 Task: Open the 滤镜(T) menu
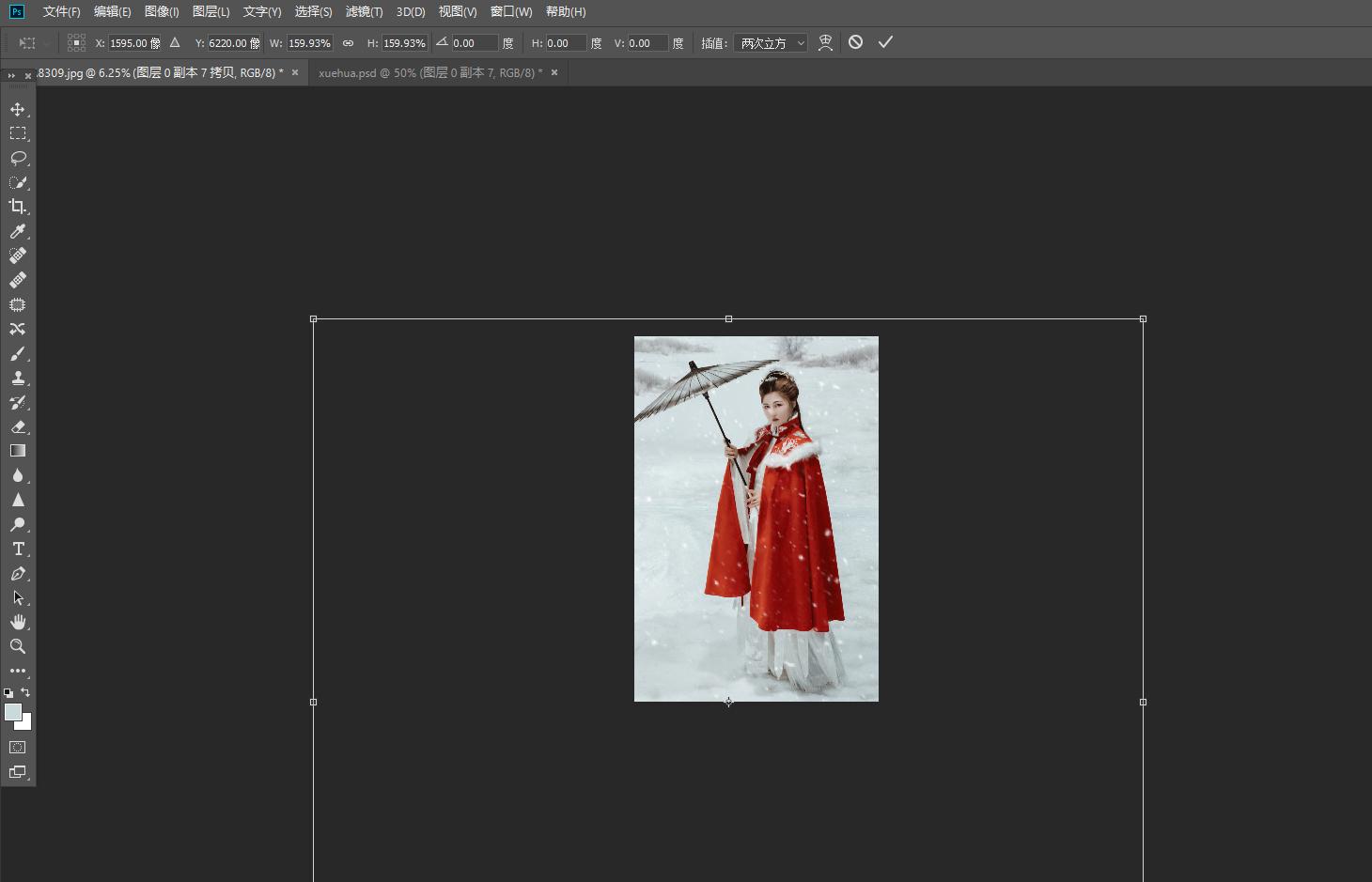click(364, 11)
